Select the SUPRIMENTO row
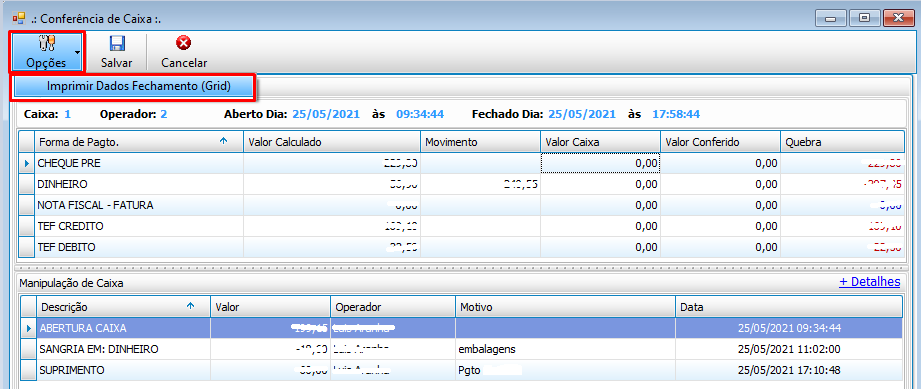Viewport: 921px width, 389px height. pyautogui.click(x=461, y=370)
